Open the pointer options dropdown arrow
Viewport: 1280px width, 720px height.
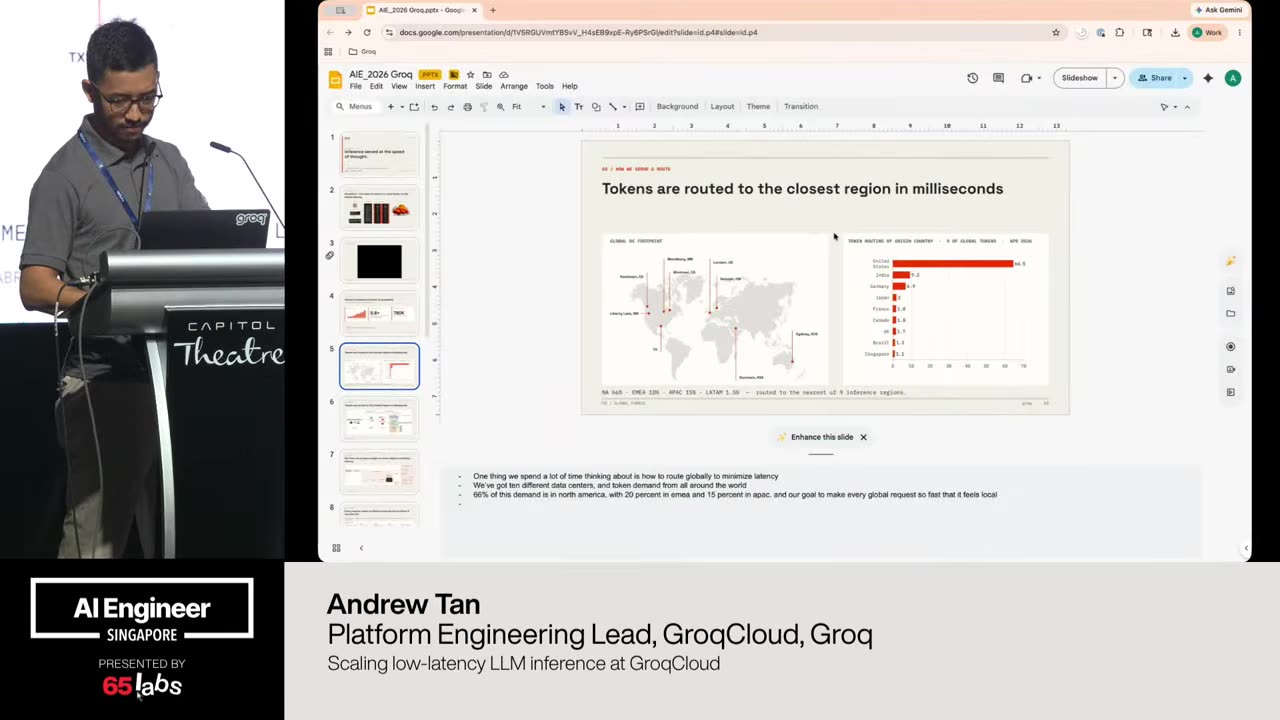coord(1175,107)
